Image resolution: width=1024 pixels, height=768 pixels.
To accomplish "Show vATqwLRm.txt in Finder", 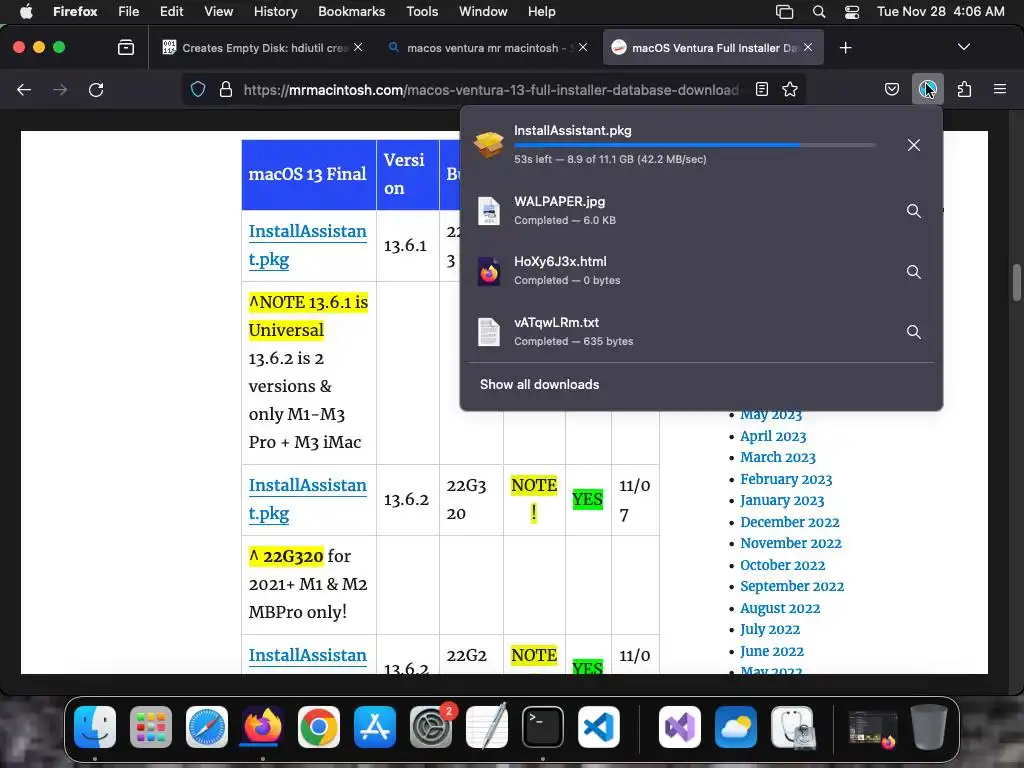I will [x=914, y=332].
